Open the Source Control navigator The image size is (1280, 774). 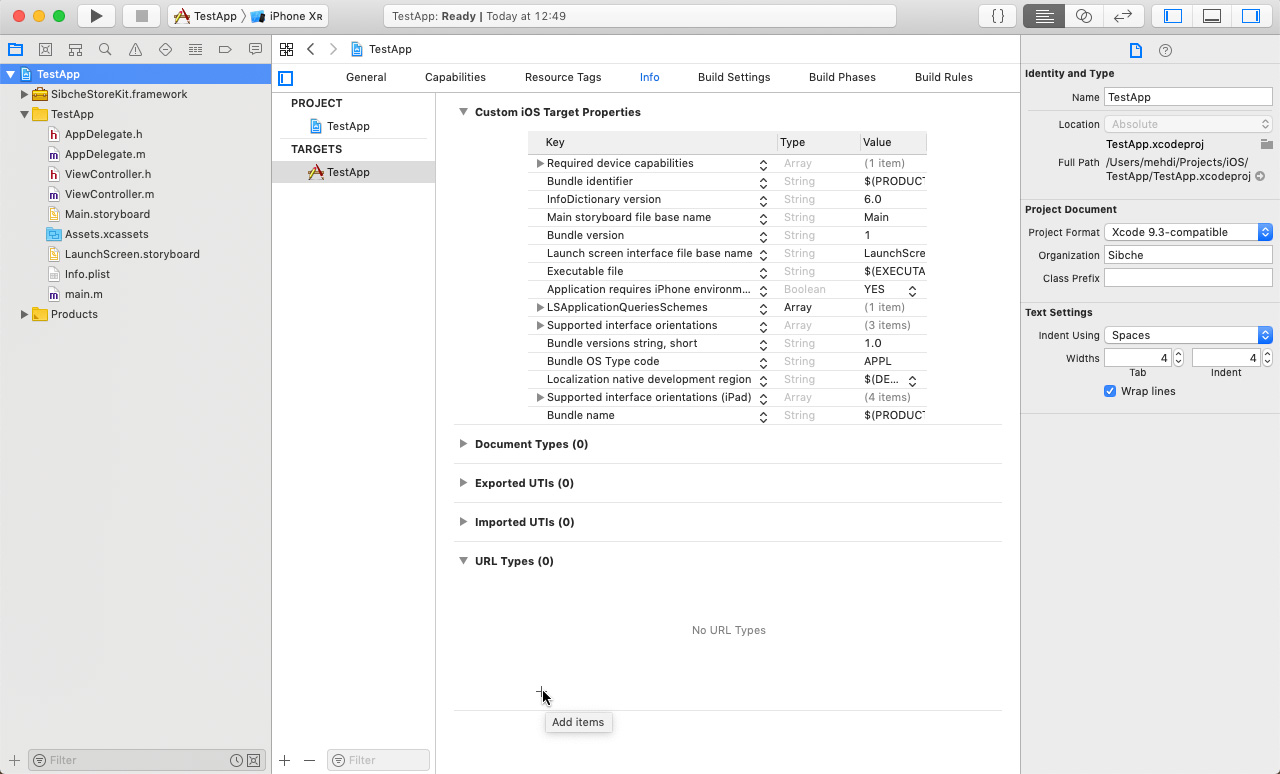click(45, 49)
